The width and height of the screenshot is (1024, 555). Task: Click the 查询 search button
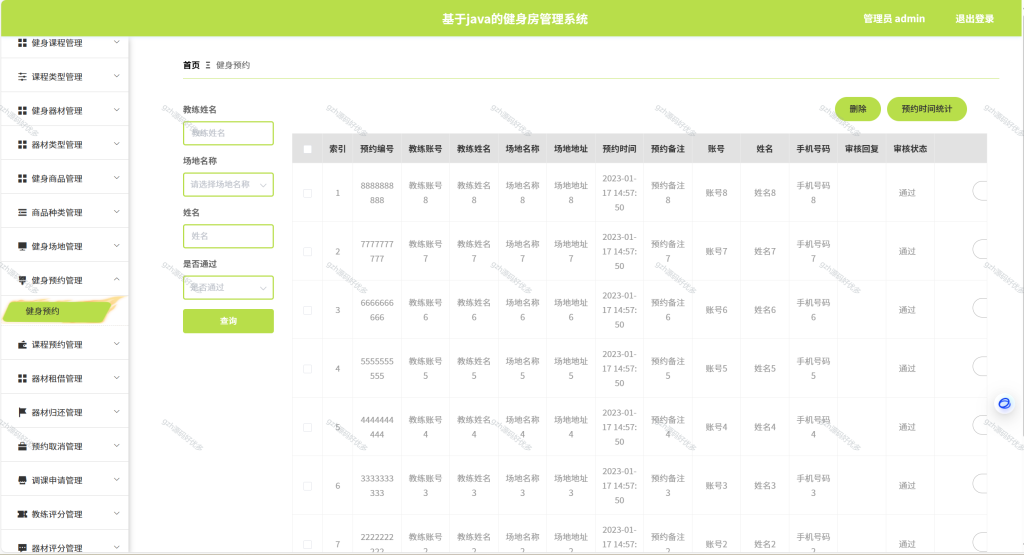(x=228, y=321)
